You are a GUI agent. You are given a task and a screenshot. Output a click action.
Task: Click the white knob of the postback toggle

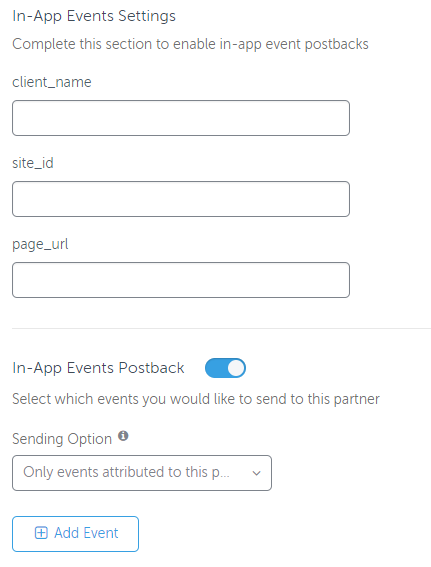[236, 368]
